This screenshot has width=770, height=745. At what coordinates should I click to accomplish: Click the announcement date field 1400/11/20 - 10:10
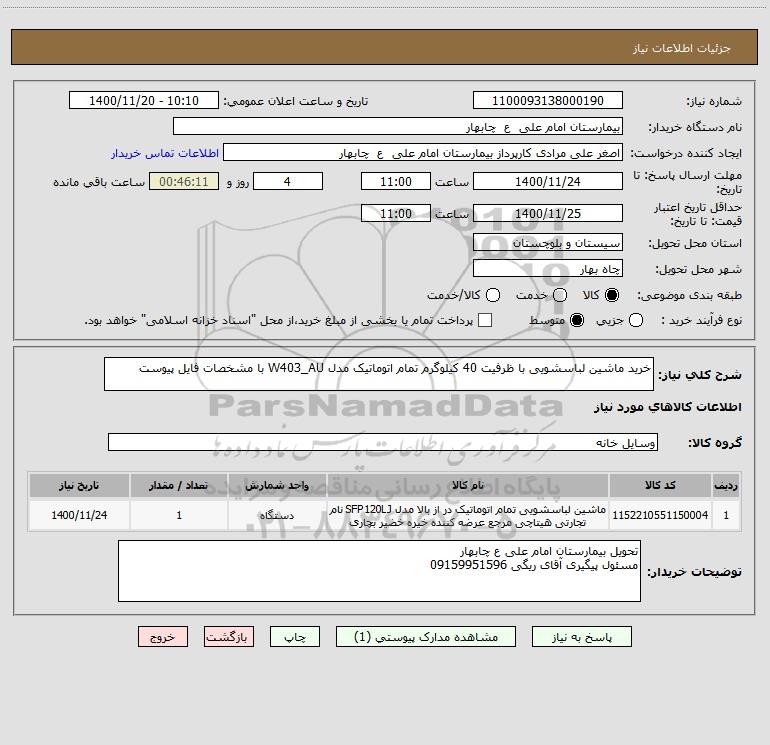(x=144, y=101)
